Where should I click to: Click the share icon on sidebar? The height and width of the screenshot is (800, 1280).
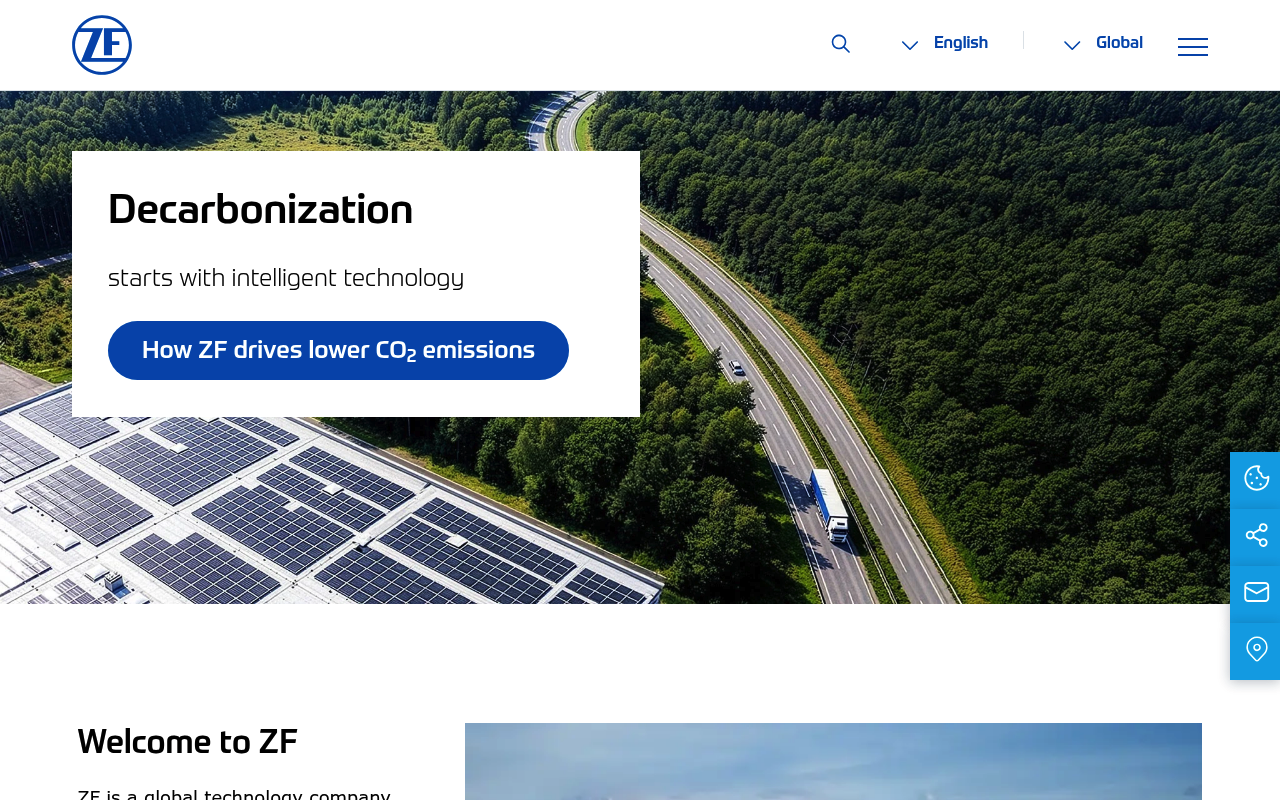(x=1256, y=536)
